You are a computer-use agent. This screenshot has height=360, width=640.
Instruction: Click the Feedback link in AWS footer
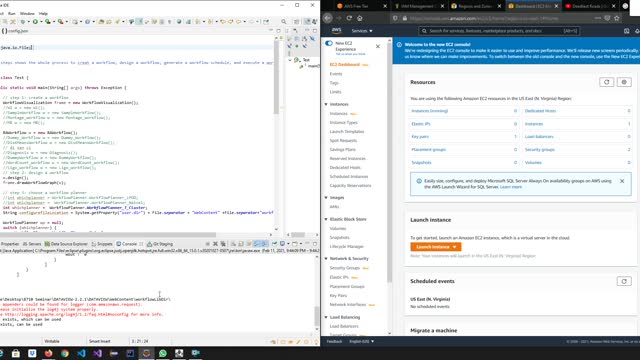tap(334, 341)
